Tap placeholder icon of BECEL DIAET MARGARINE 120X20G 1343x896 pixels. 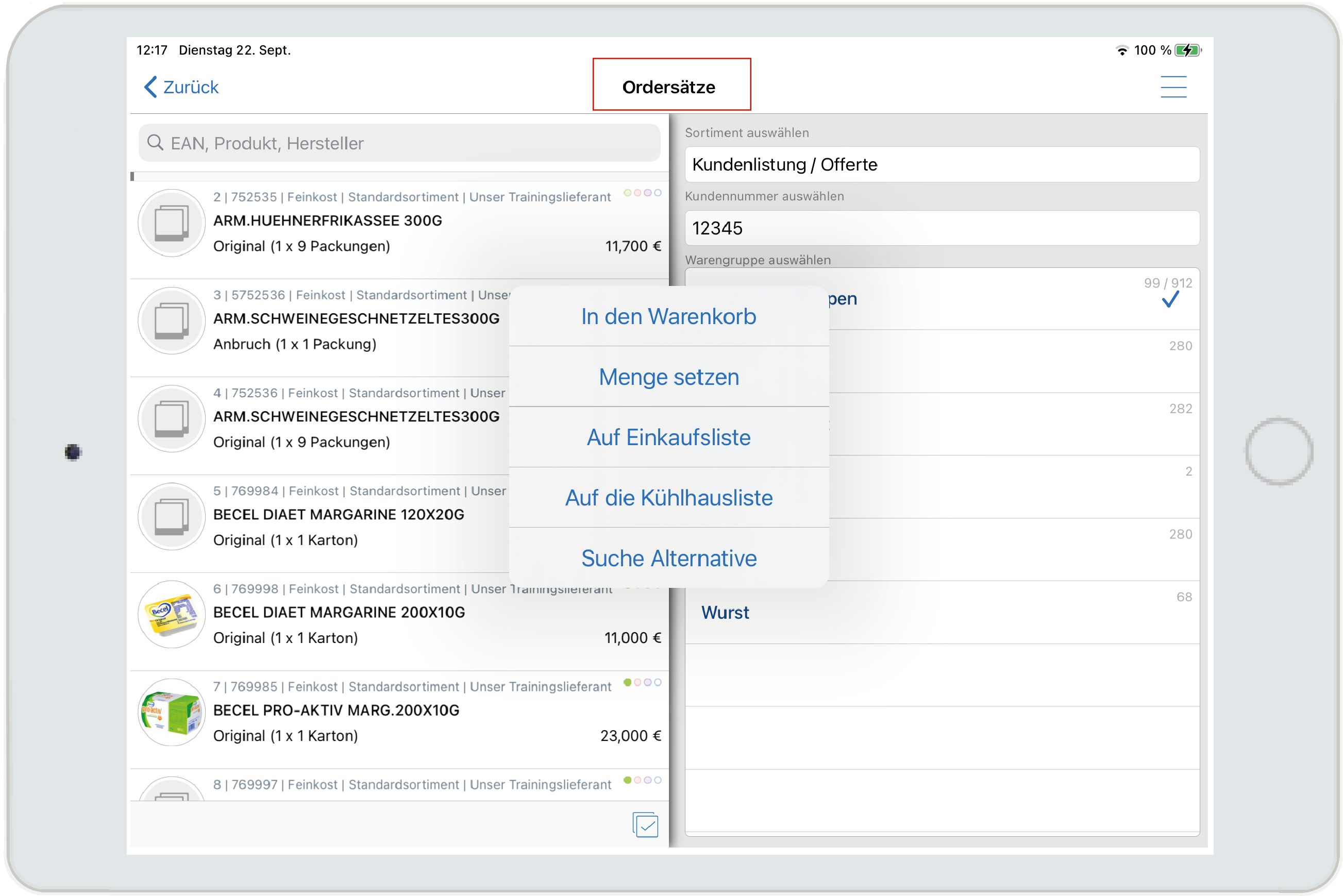click(x=172, y=517)
